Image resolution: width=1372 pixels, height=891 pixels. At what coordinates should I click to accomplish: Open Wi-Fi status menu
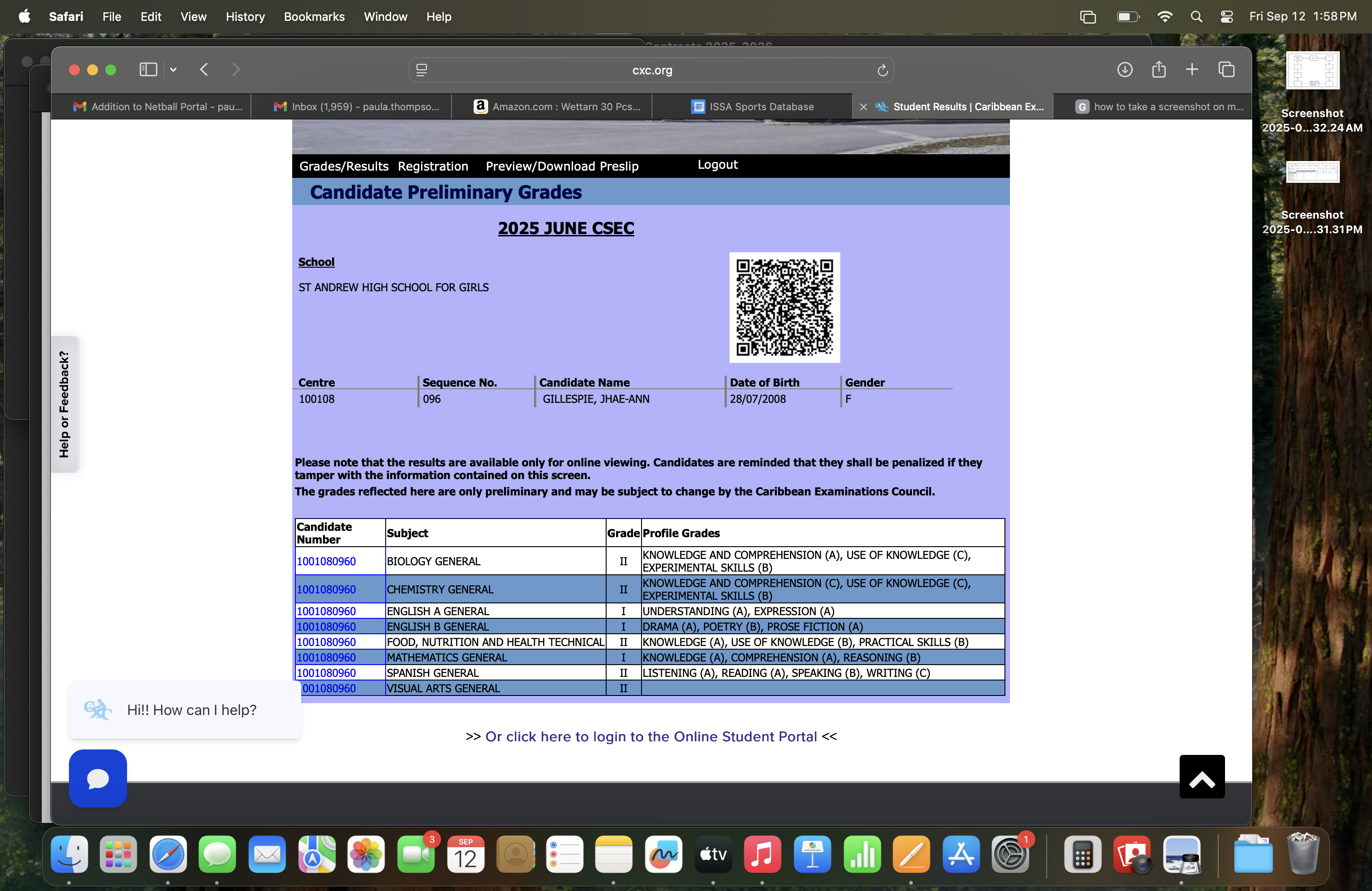pyautogui.click(x=1165, y=17)
